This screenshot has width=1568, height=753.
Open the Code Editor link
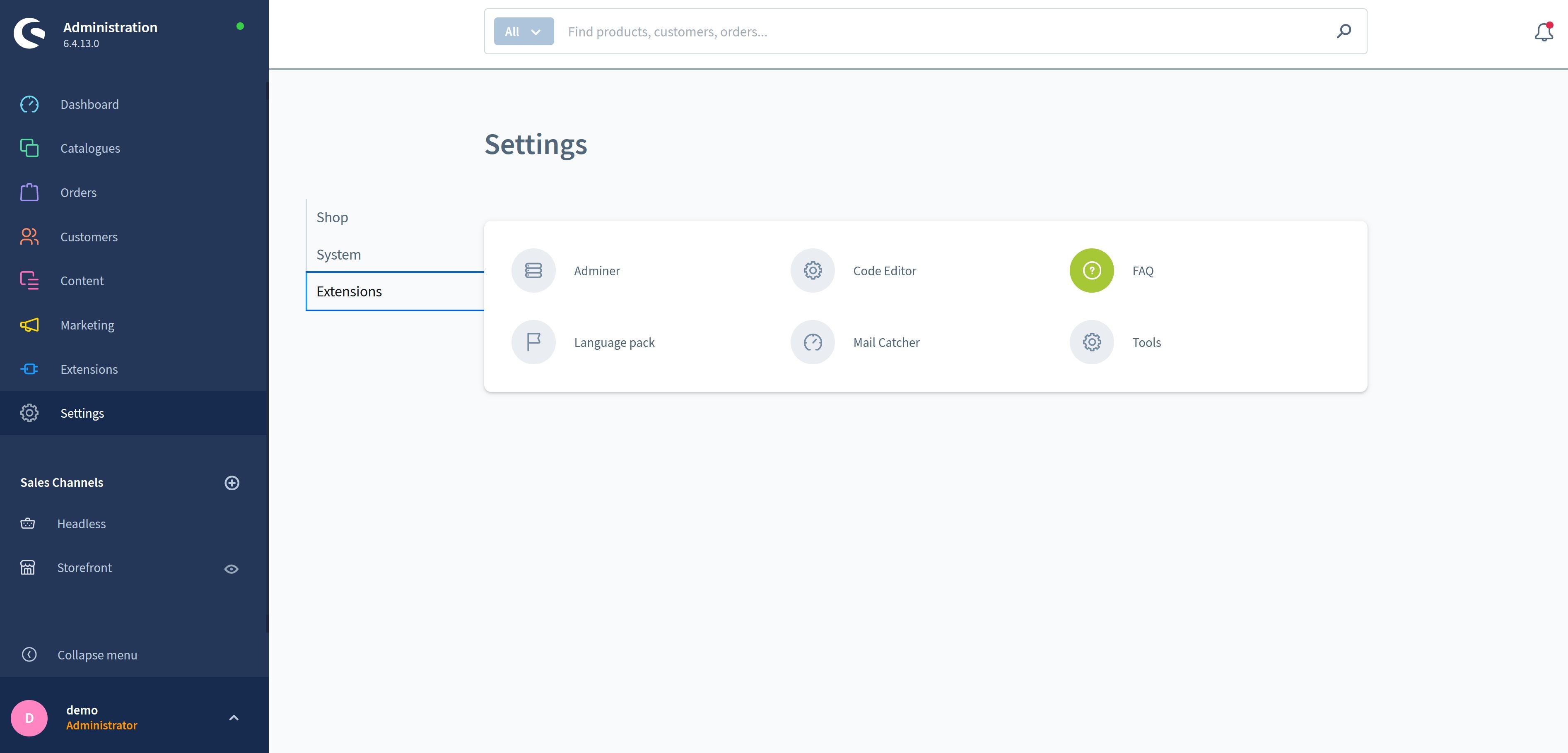[885, 271]
